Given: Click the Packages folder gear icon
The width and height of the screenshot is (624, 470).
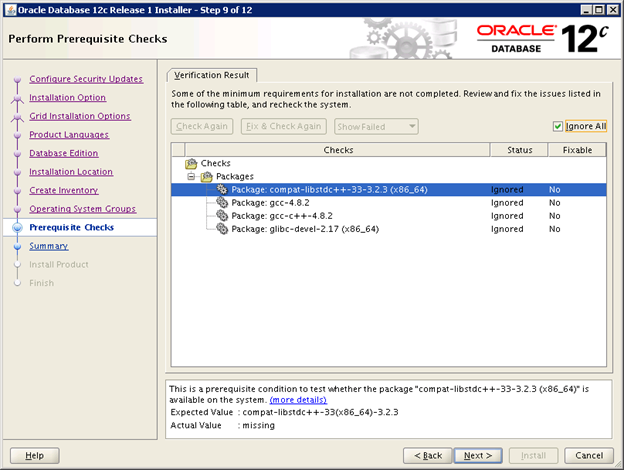Looking at the screenshot, I should pyautogui.click(x=207, y=176).
